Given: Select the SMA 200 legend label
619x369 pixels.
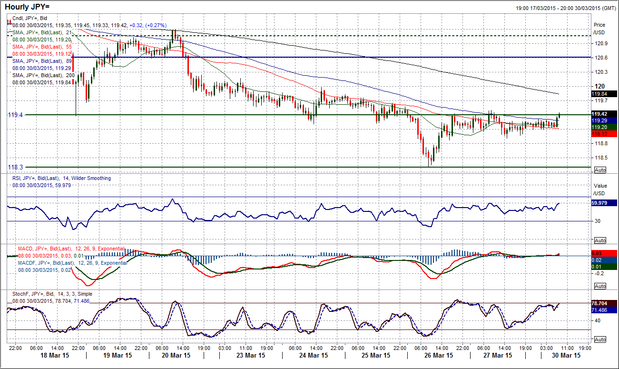Looking at the screenshot, I should 42,75.
